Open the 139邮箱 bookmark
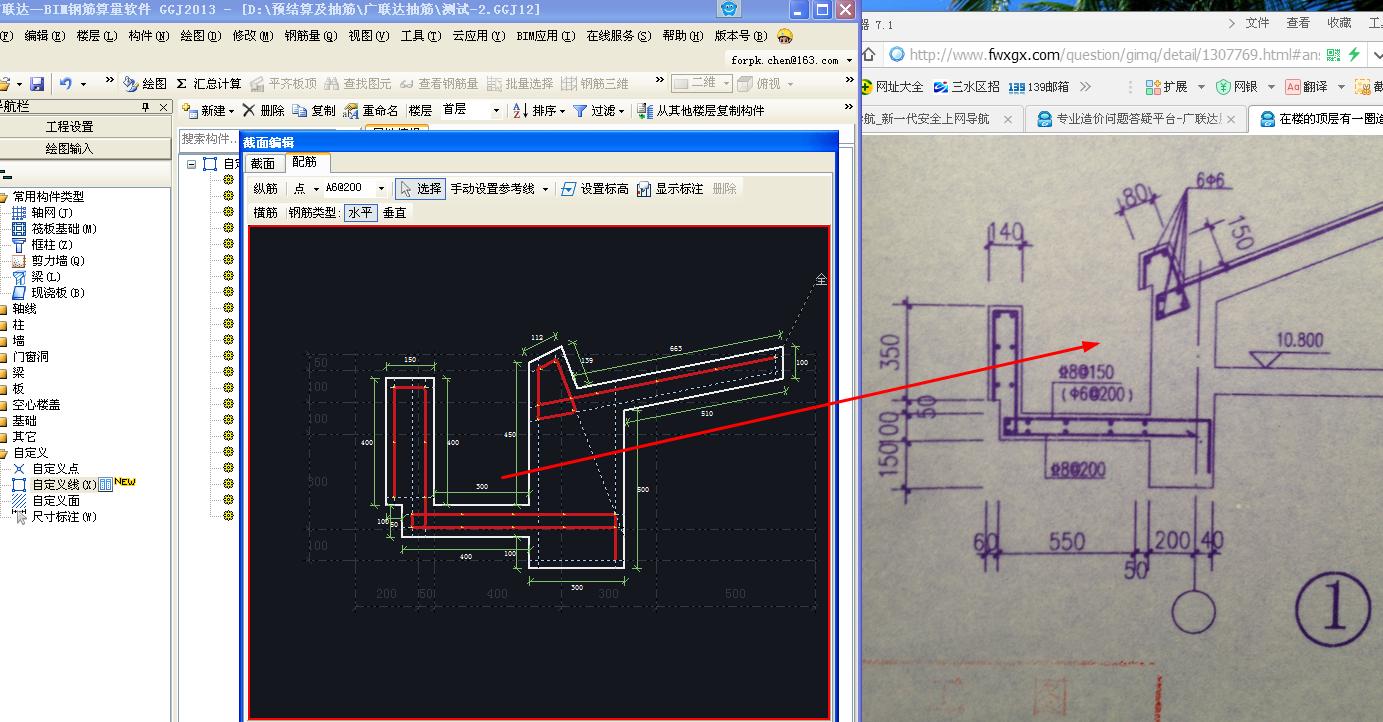The image size is (1383, 722). coord(1038,87)
